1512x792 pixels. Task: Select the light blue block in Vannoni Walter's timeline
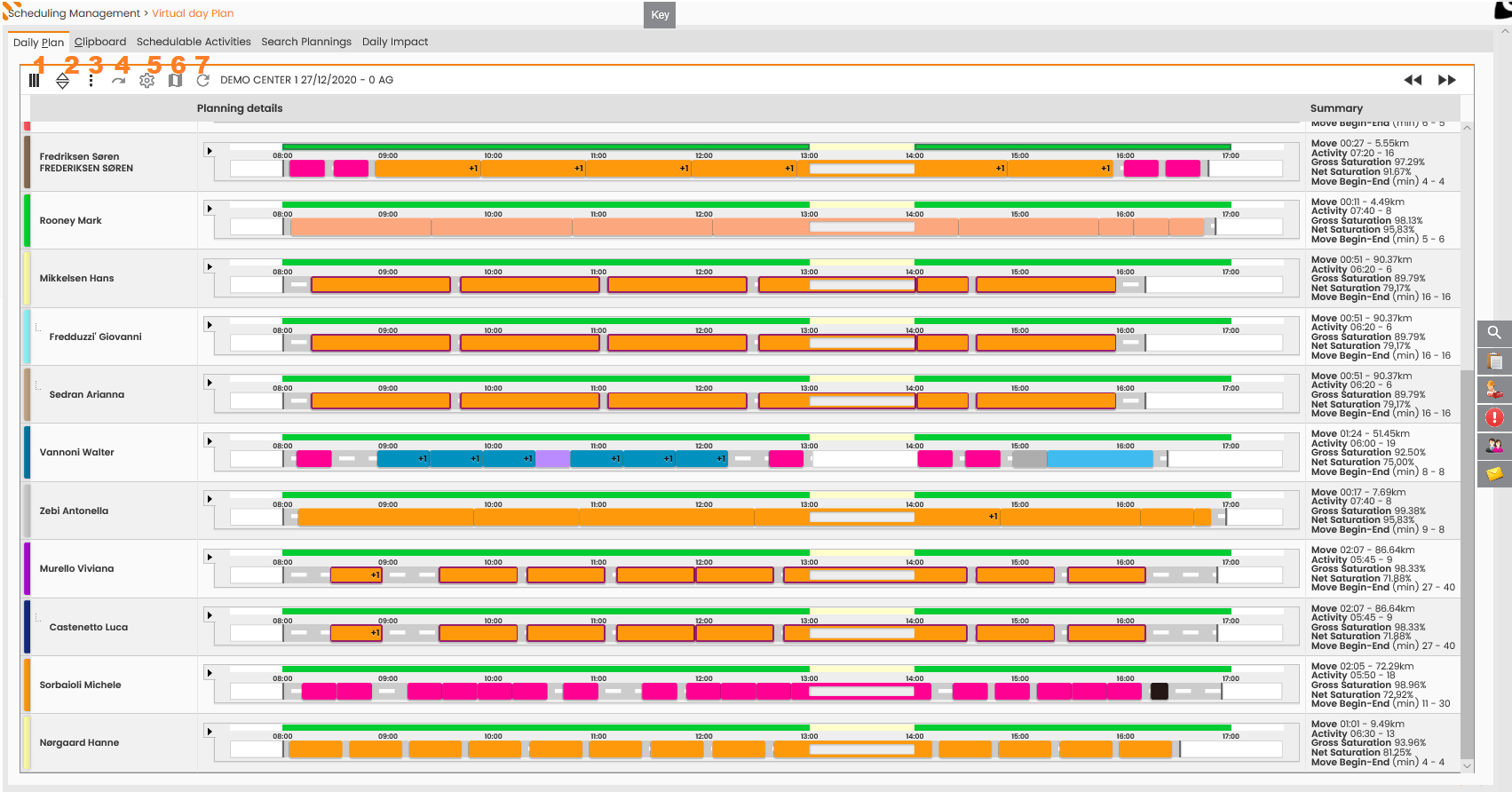[1100, 459]
